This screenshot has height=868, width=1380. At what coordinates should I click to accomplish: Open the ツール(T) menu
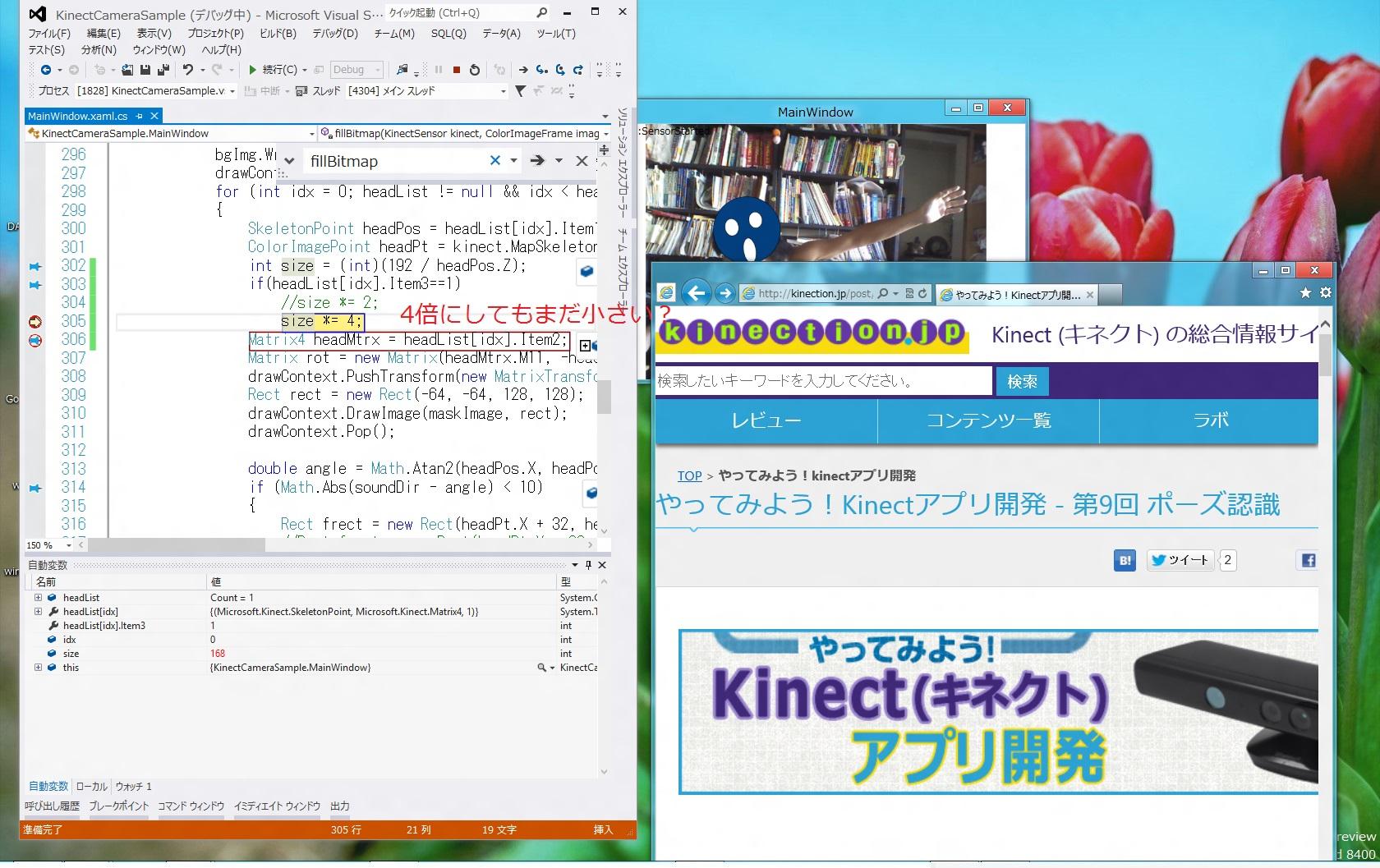click(x=556, y=34)
